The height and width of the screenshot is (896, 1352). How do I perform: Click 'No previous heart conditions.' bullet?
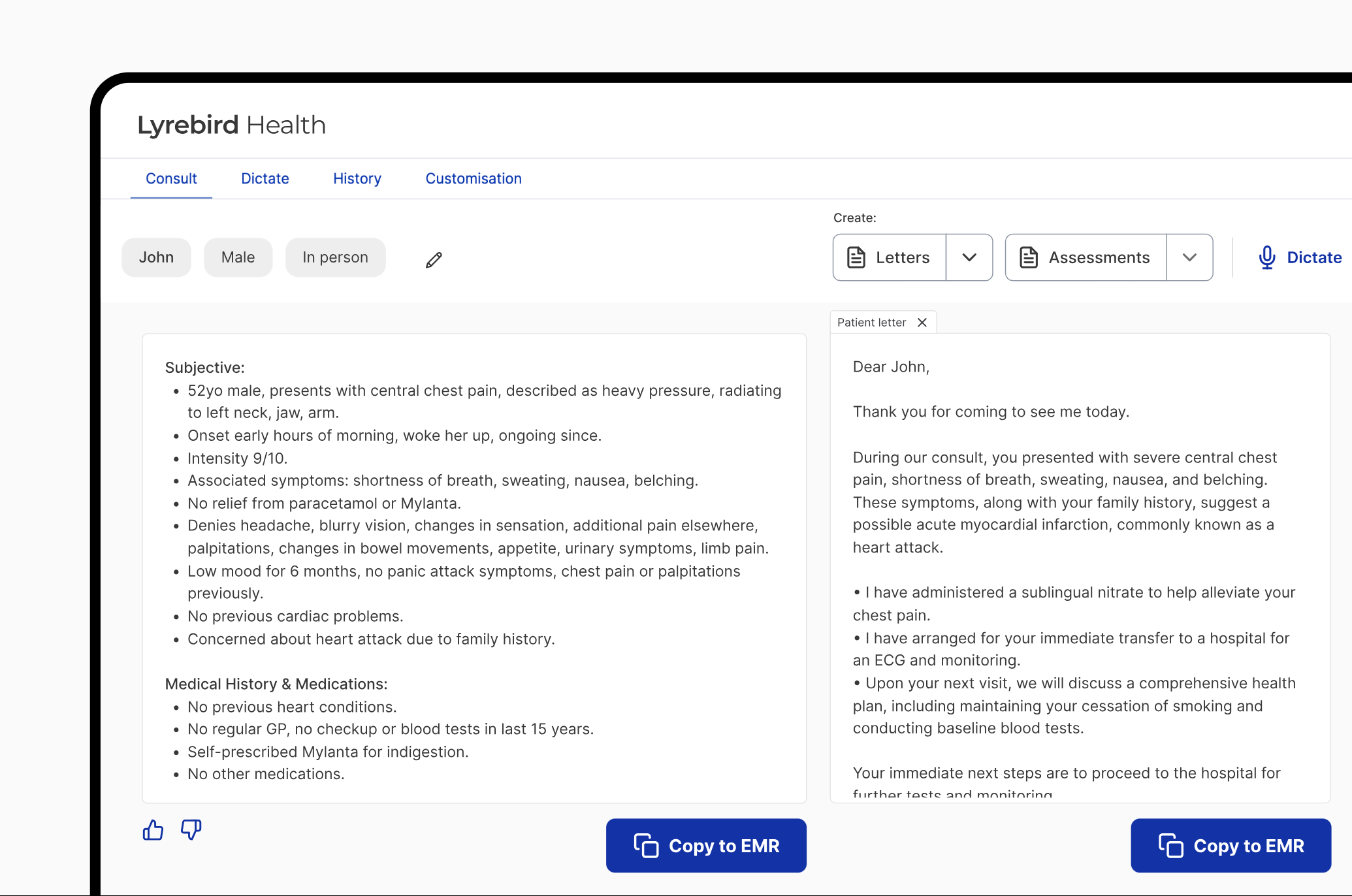point(292,707)
